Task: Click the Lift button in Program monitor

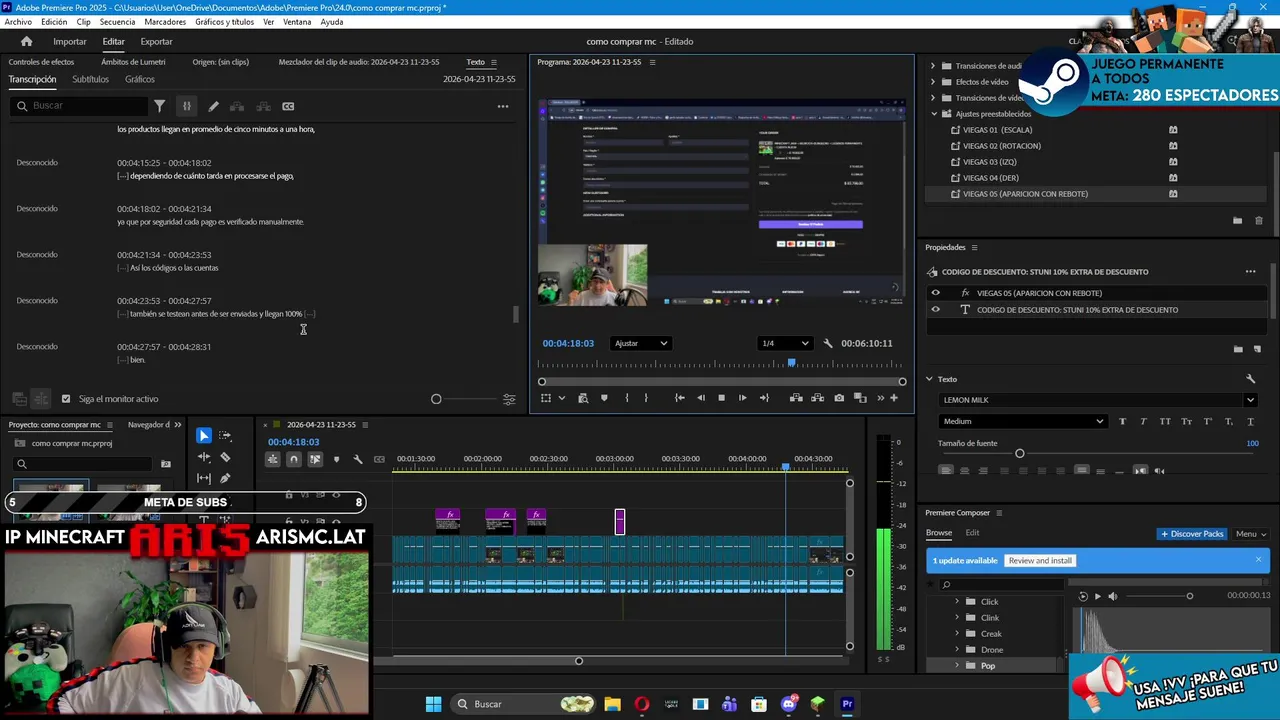Action: [796, 398]
